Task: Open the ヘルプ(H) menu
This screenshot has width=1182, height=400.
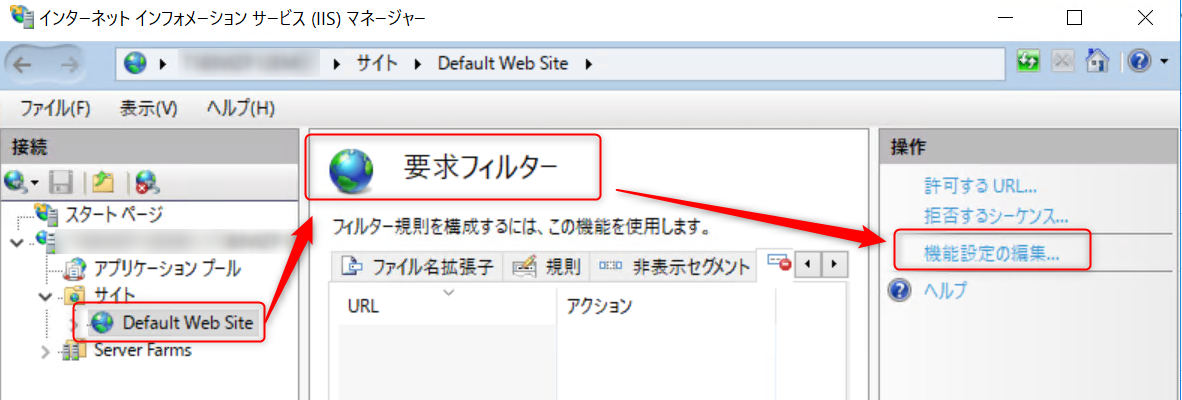Action: [x=240, y=108]
